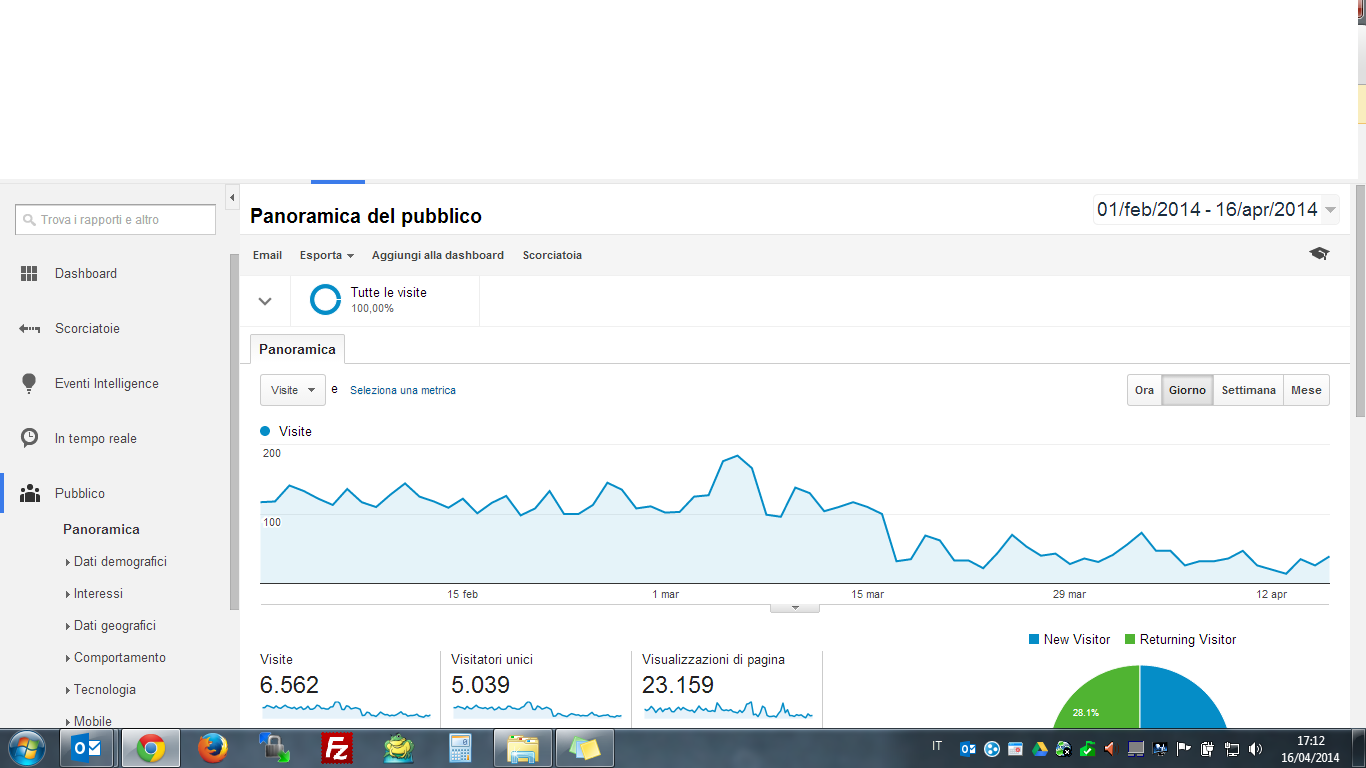
Task: Open Windows Explorer from the taskbar
Action: 523,748
